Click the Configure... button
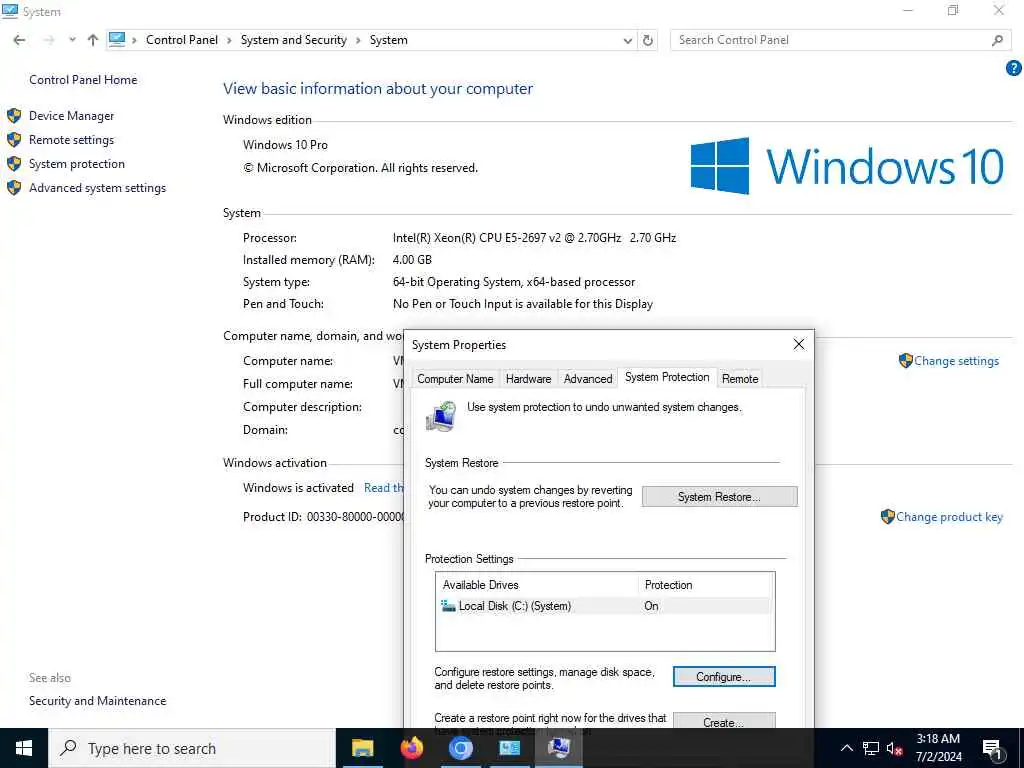This screenshot has height=768, width=1024. (x=724, y=677)
